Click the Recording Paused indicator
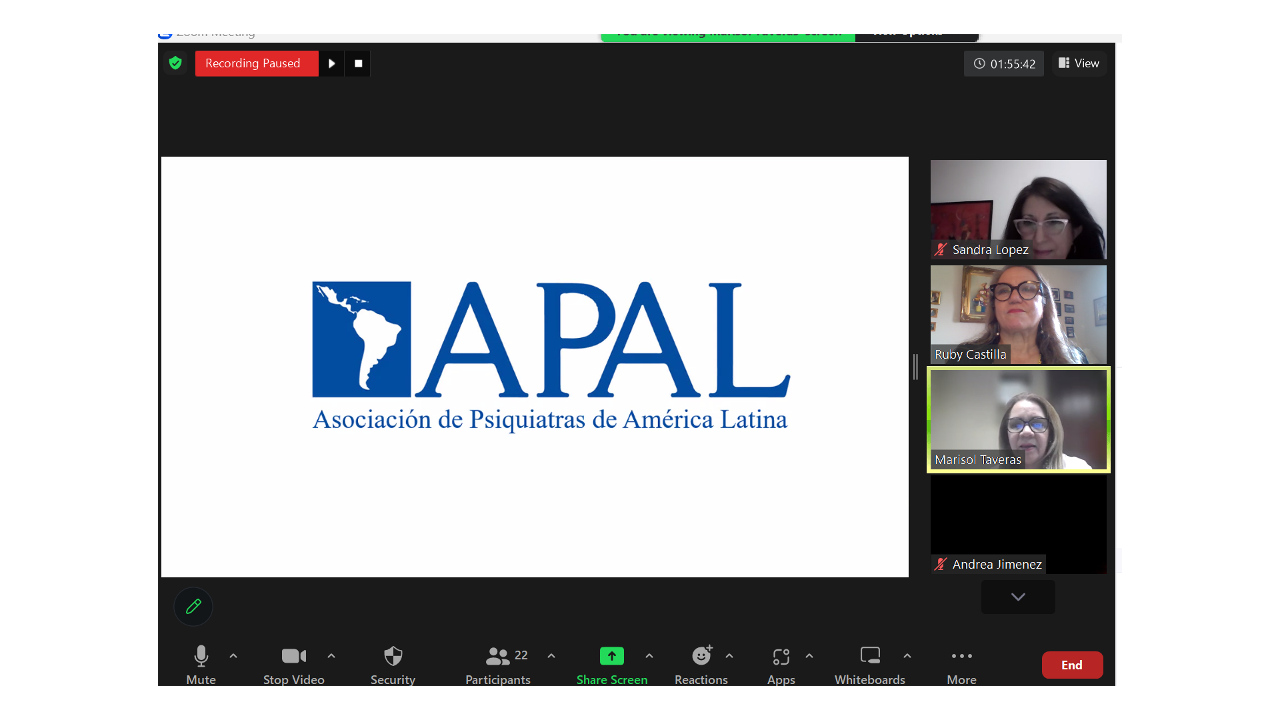1280x720 pixels. (x=257, y=63)
